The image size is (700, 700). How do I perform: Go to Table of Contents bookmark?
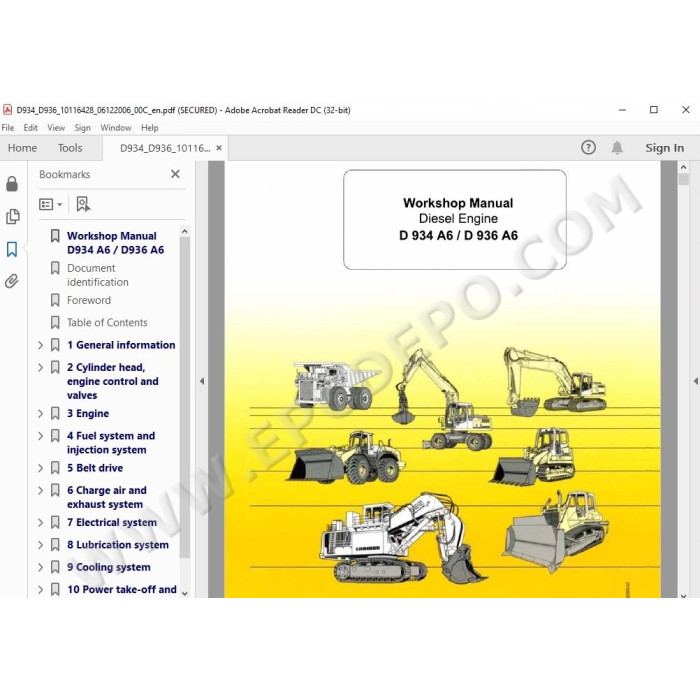click(x=107, y=322)
